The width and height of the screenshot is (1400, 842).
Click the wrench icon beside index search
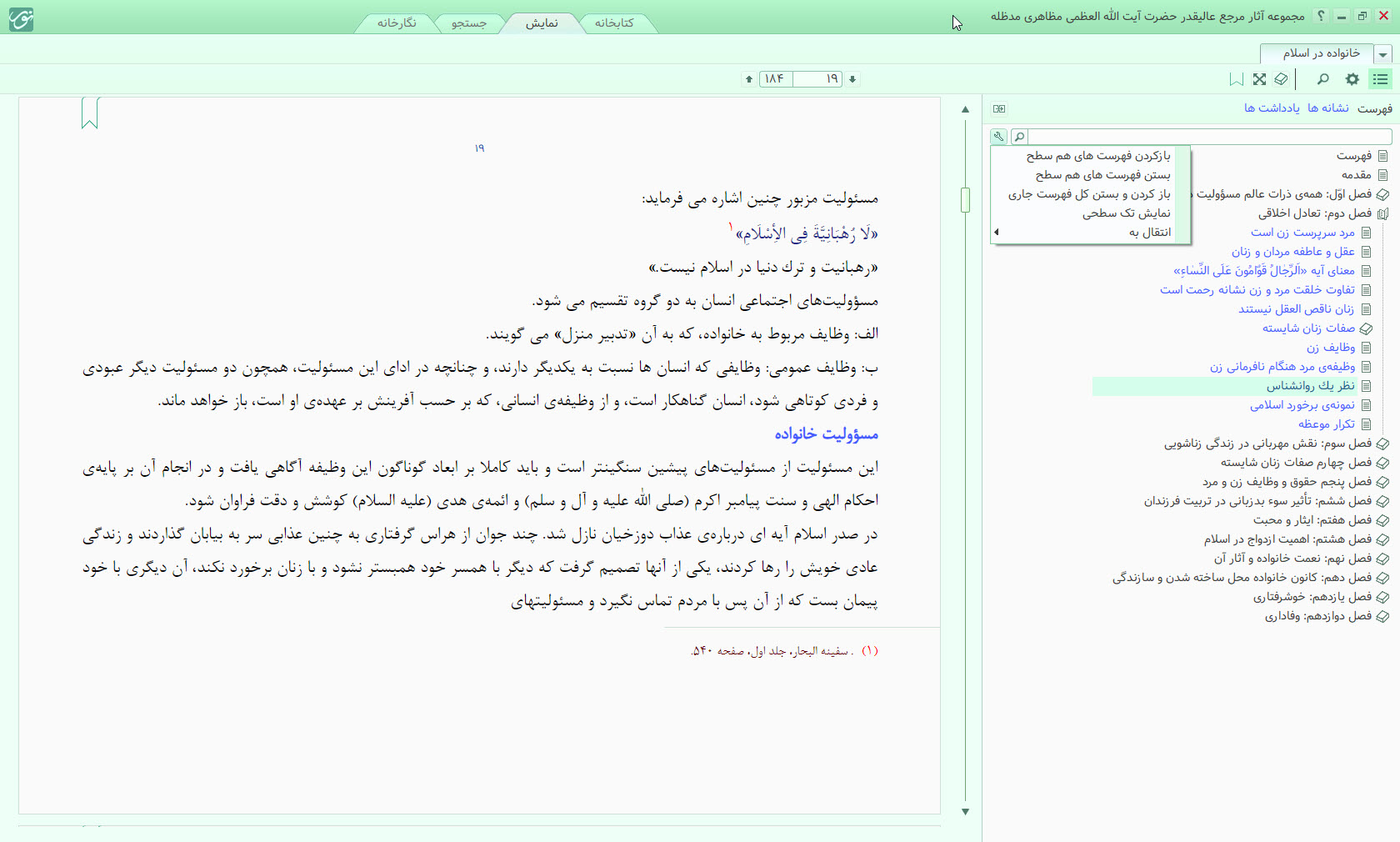click(998, 137)
